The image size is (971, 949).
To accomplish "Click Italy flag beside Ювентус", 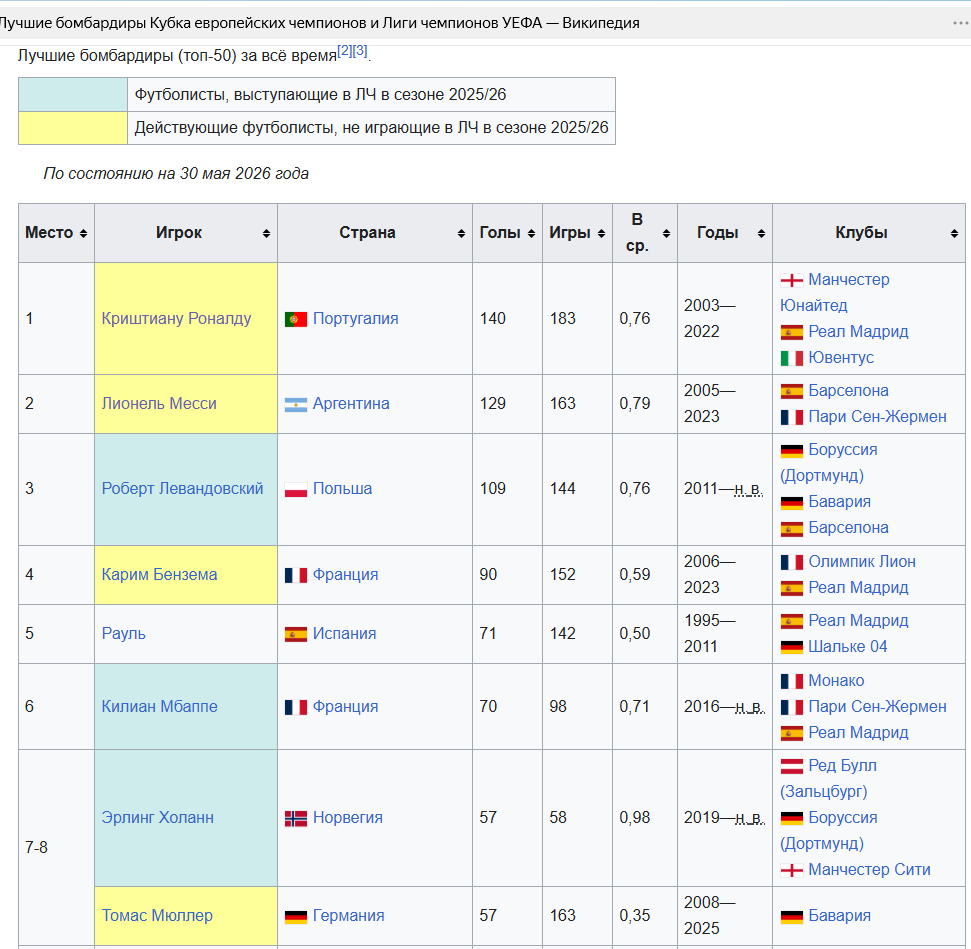I will tap(791, 359).
